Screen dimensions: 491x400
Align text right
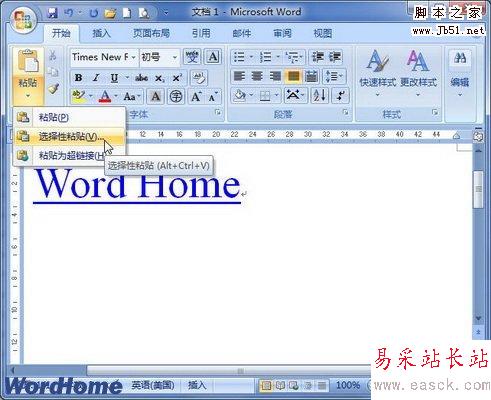pos(275,77)
